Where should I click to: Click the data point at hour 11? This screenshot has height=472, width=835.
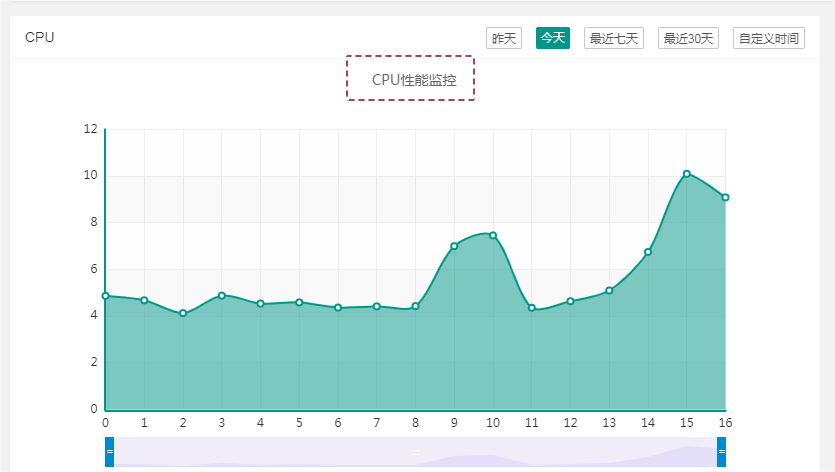click(x=532, y=308)
